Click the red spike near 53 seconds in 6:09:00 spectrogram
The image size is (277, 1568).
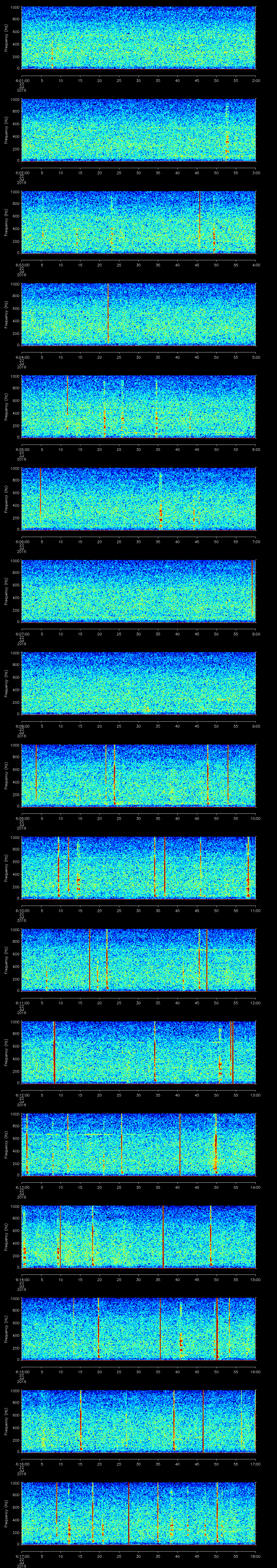tap(228, 774)
